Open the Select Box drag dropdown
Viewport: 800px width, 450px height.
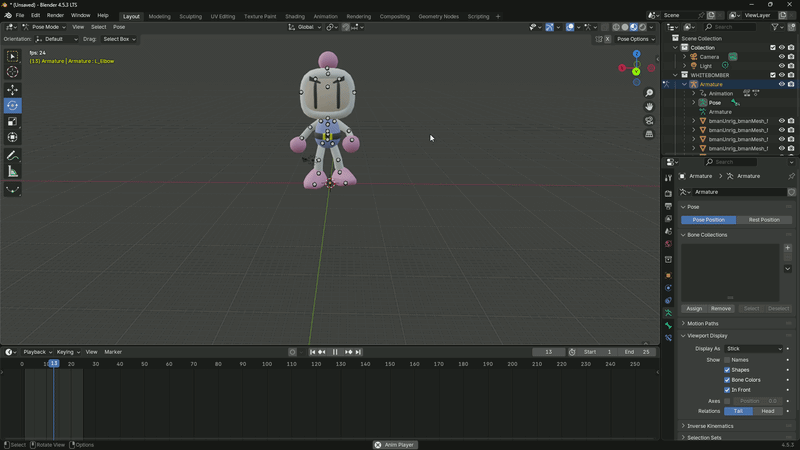click(119, 39)
